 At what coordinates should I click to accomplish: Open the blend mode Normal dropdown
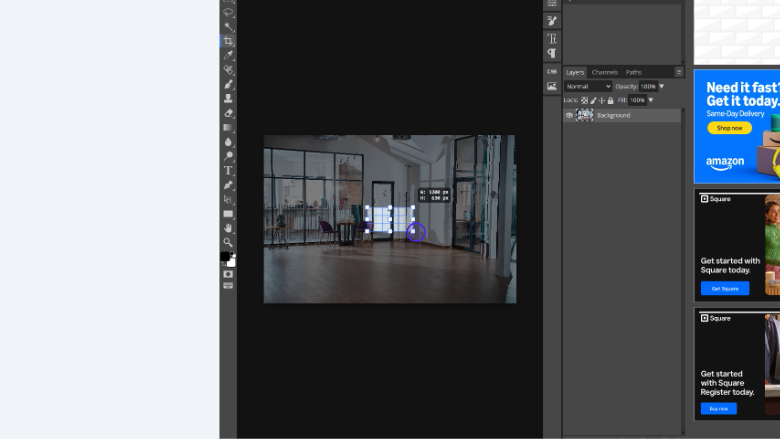point(588,86)
